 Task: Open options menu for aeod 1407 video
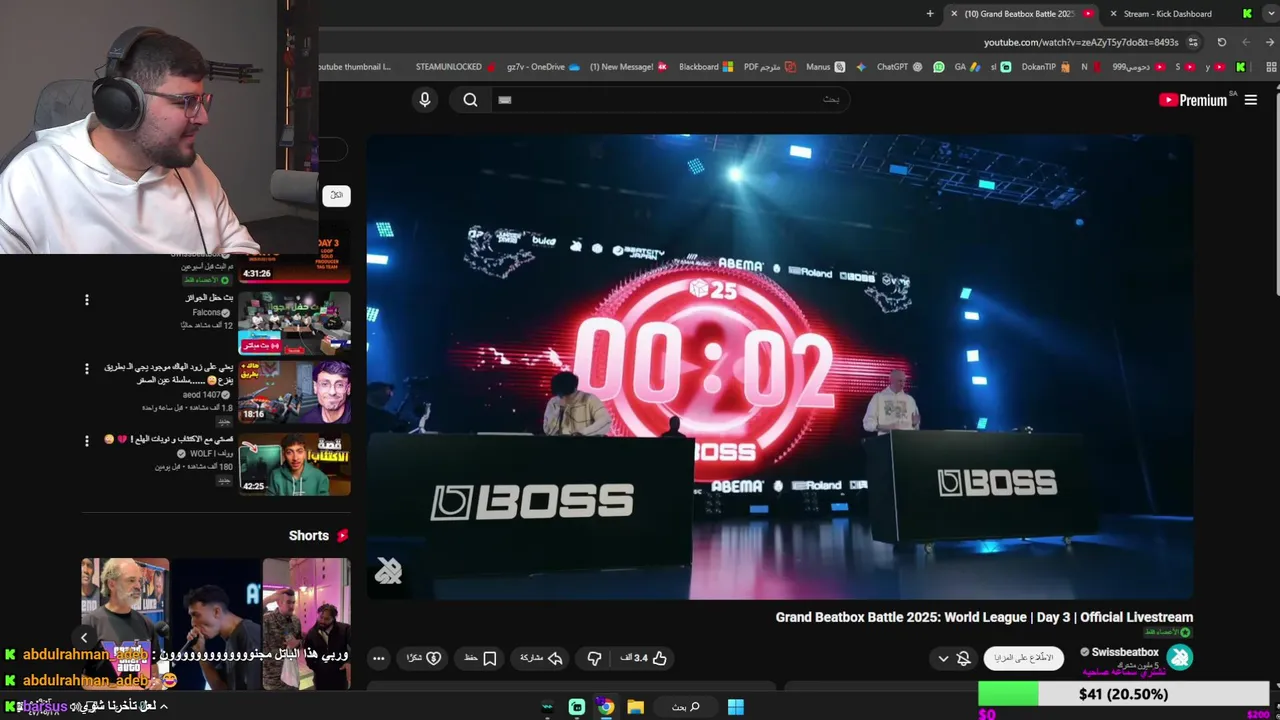(87, 369)
